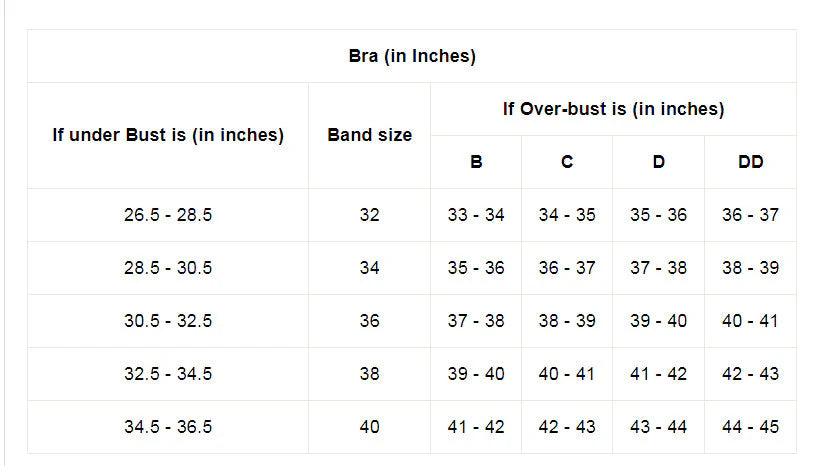This screenshot has height=466, width=818.
Task: Select the C cup column header
Action: coord(567,162)
